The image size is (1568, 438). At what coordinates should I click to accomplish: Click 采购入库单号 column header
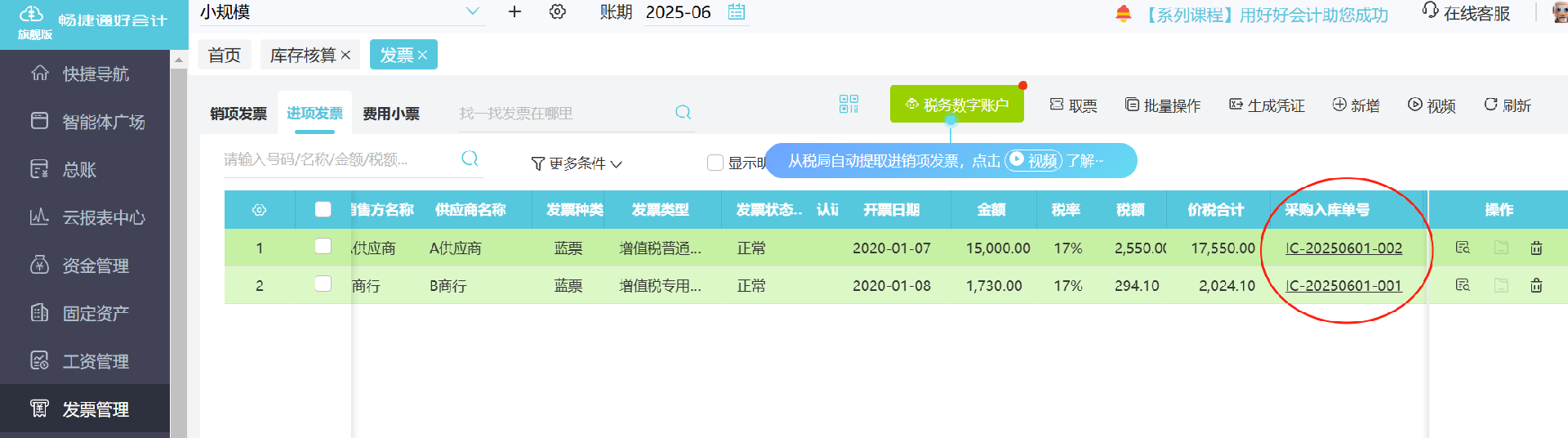pyautogui.click(x=1327, y=210)
